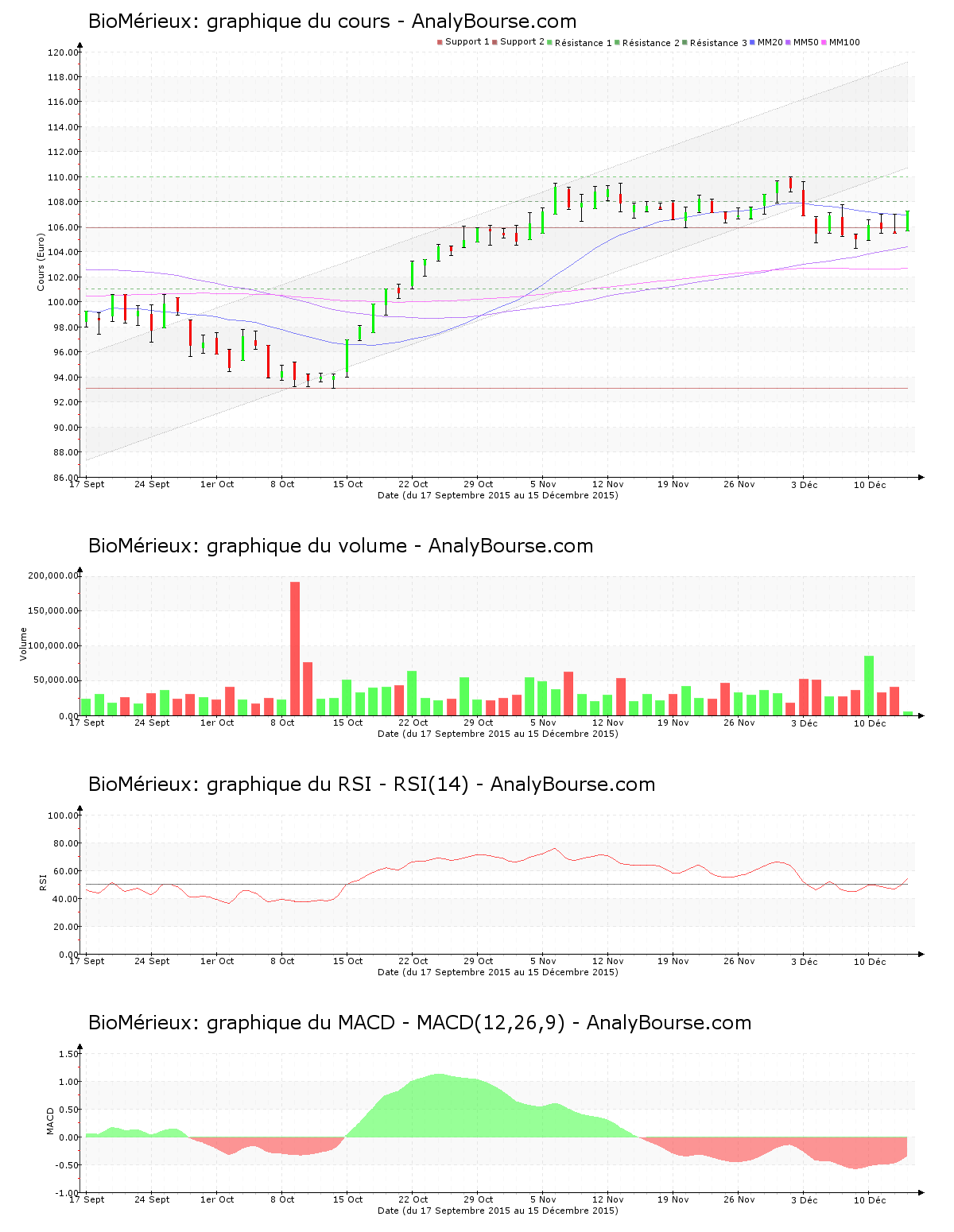Image resolution: width=954 pixels, height=1232 pixels.
Task: Click the MACD(12,26,9) chart title
Action: 420,1023
